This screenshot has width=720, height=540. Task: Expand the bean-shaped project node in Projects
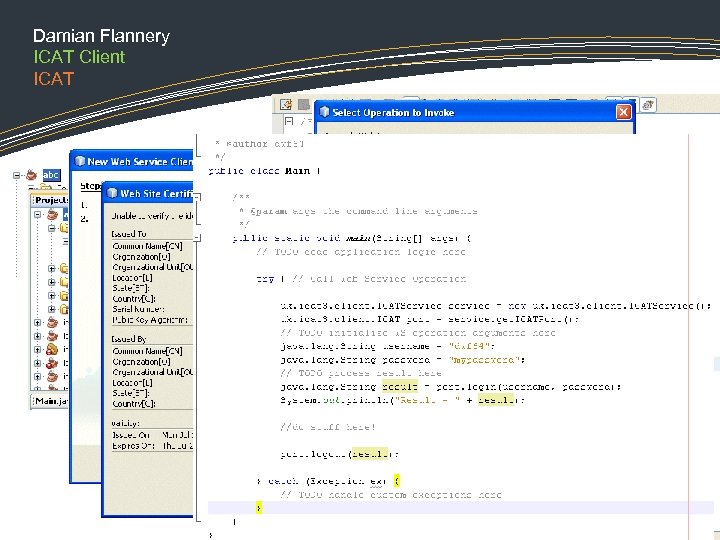(38, 349)
